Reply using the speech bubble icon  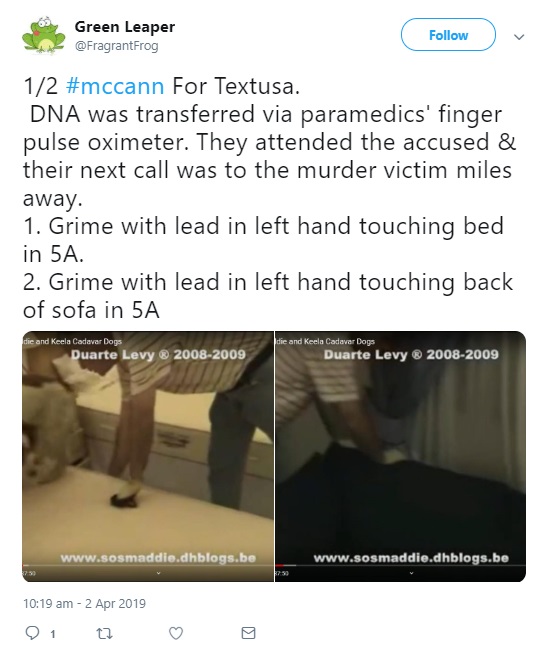[32, 632]
